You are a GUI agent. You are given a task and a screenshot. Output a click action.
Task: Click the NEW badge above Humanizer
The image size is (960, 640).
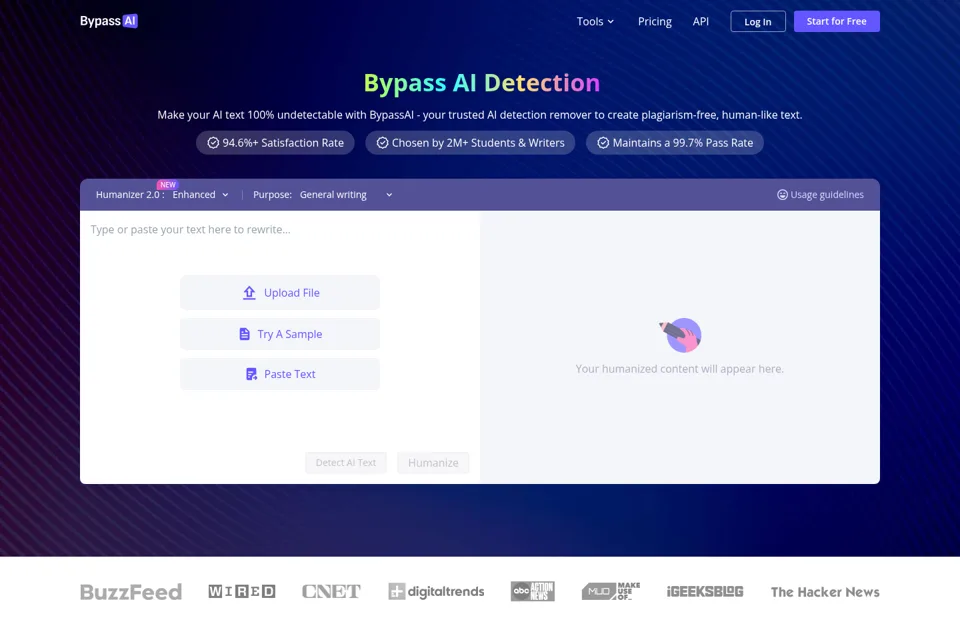point(168,184)
